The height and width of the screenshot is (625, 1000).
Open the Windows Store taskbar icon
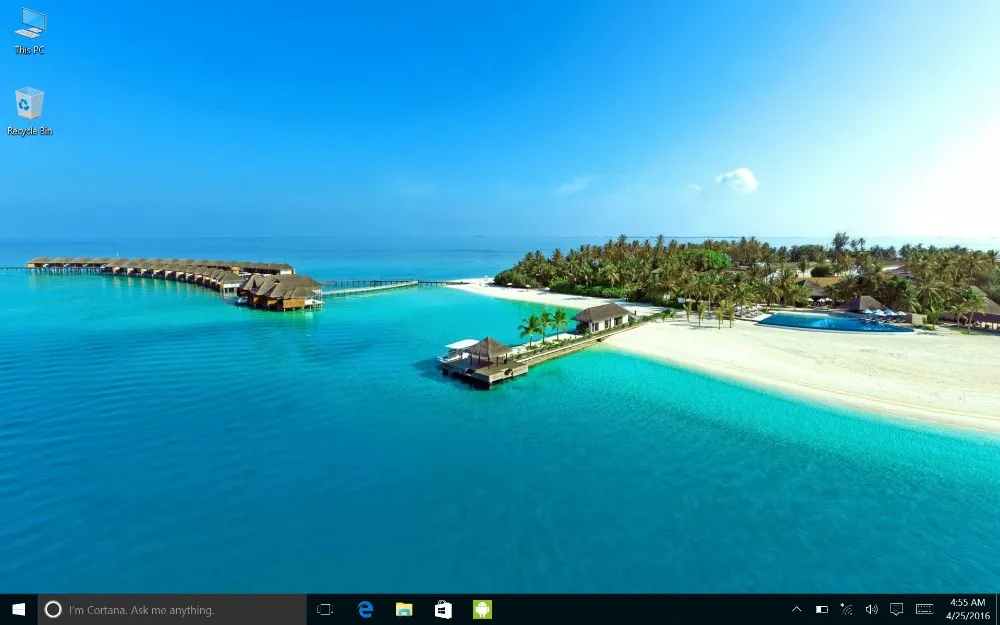(x=443, y=610)
